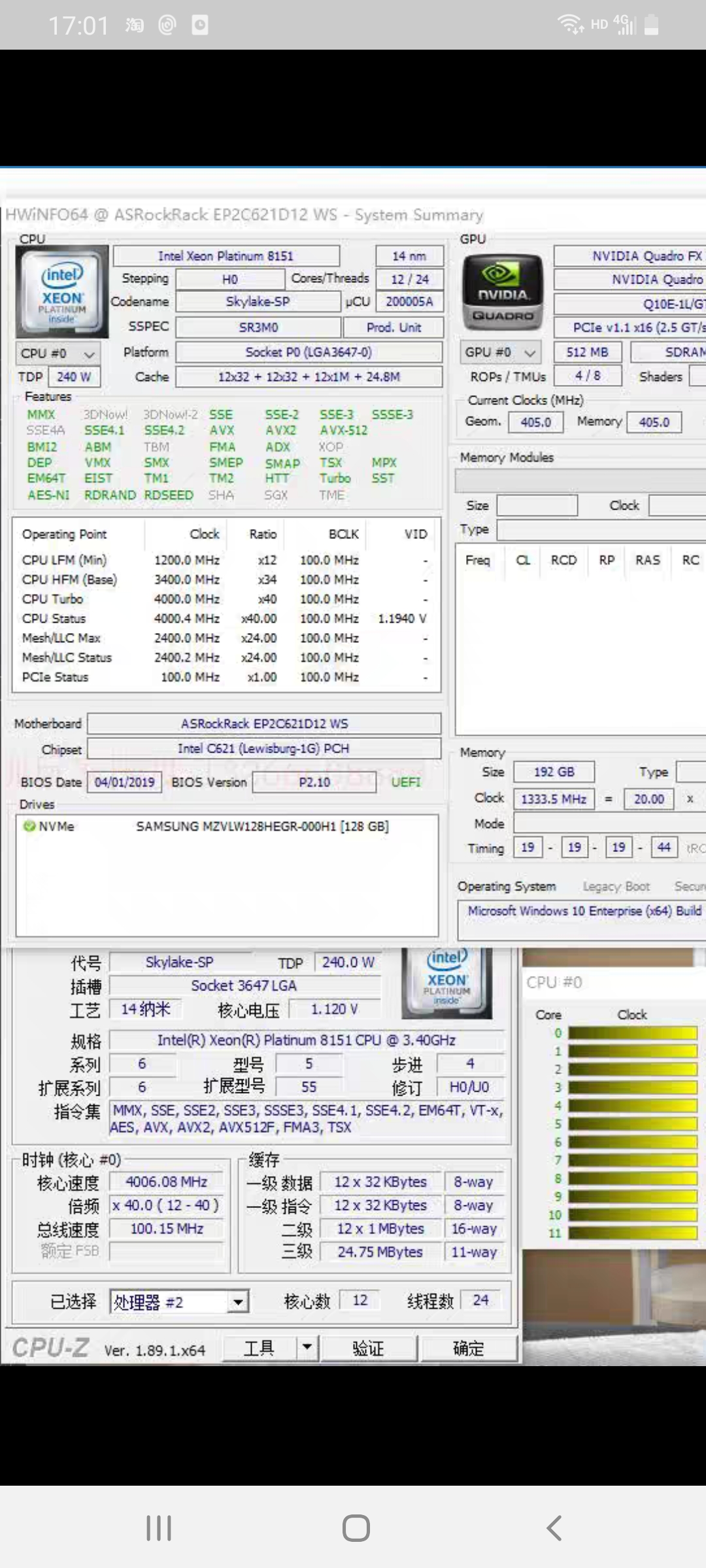The width and height of the screenshot is (706, 1568).
Task: Expand the 工具 tools dropdown arrow
Action: point(307,1347)
